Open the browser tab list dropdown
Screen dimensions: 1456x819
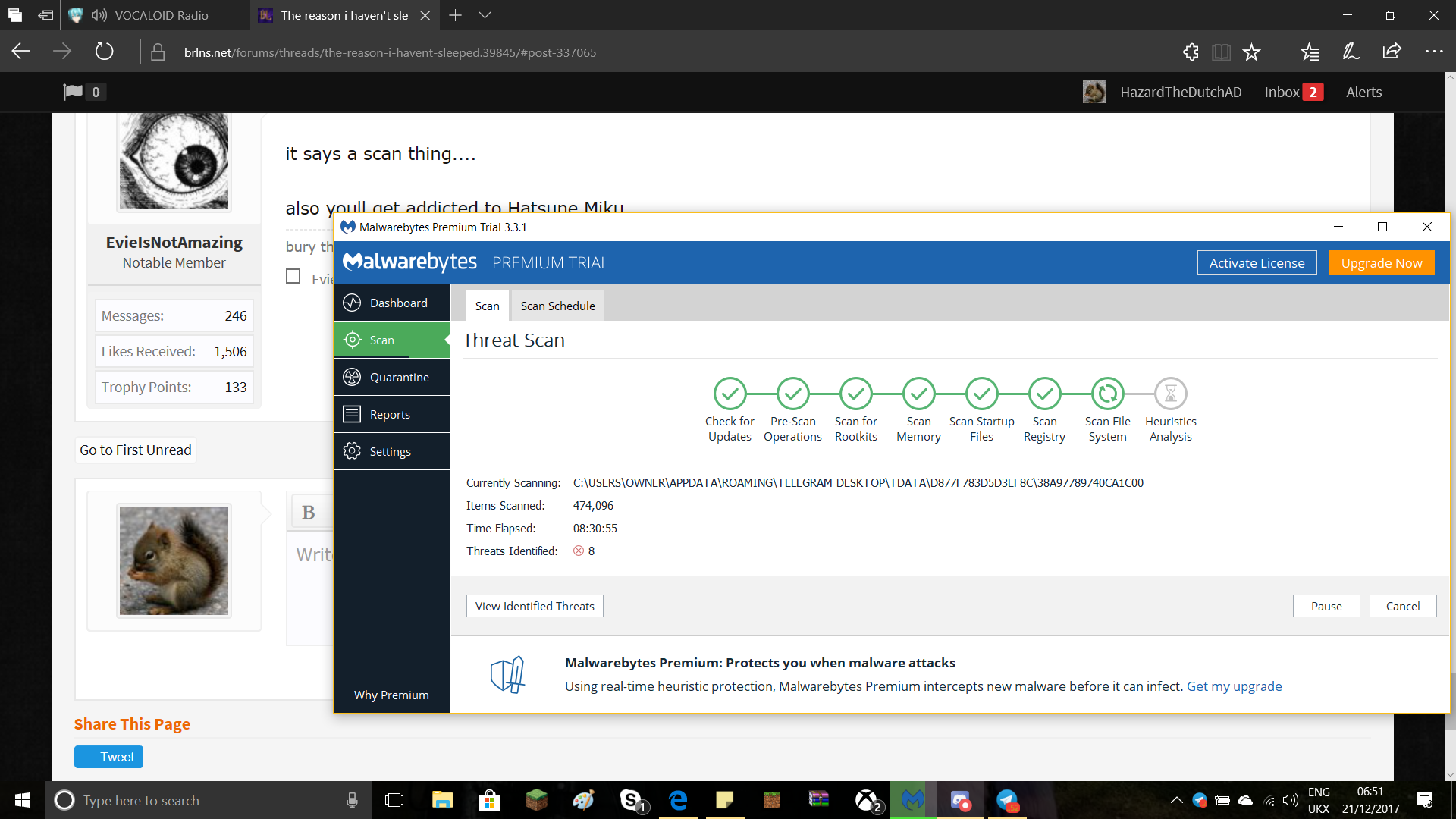[485, 15]
